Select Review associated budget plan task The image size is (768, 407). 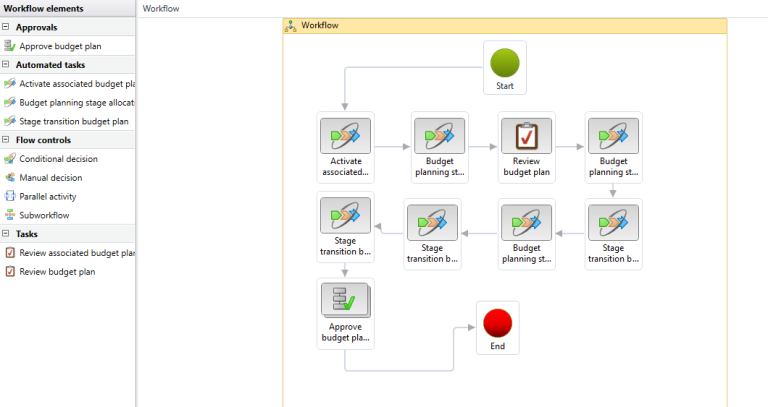[76, 253]
